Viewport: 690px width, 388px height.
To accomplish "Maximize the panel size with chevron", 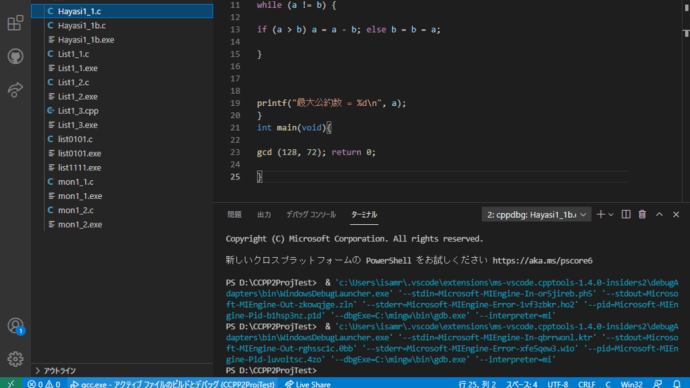I will [659, 215].
